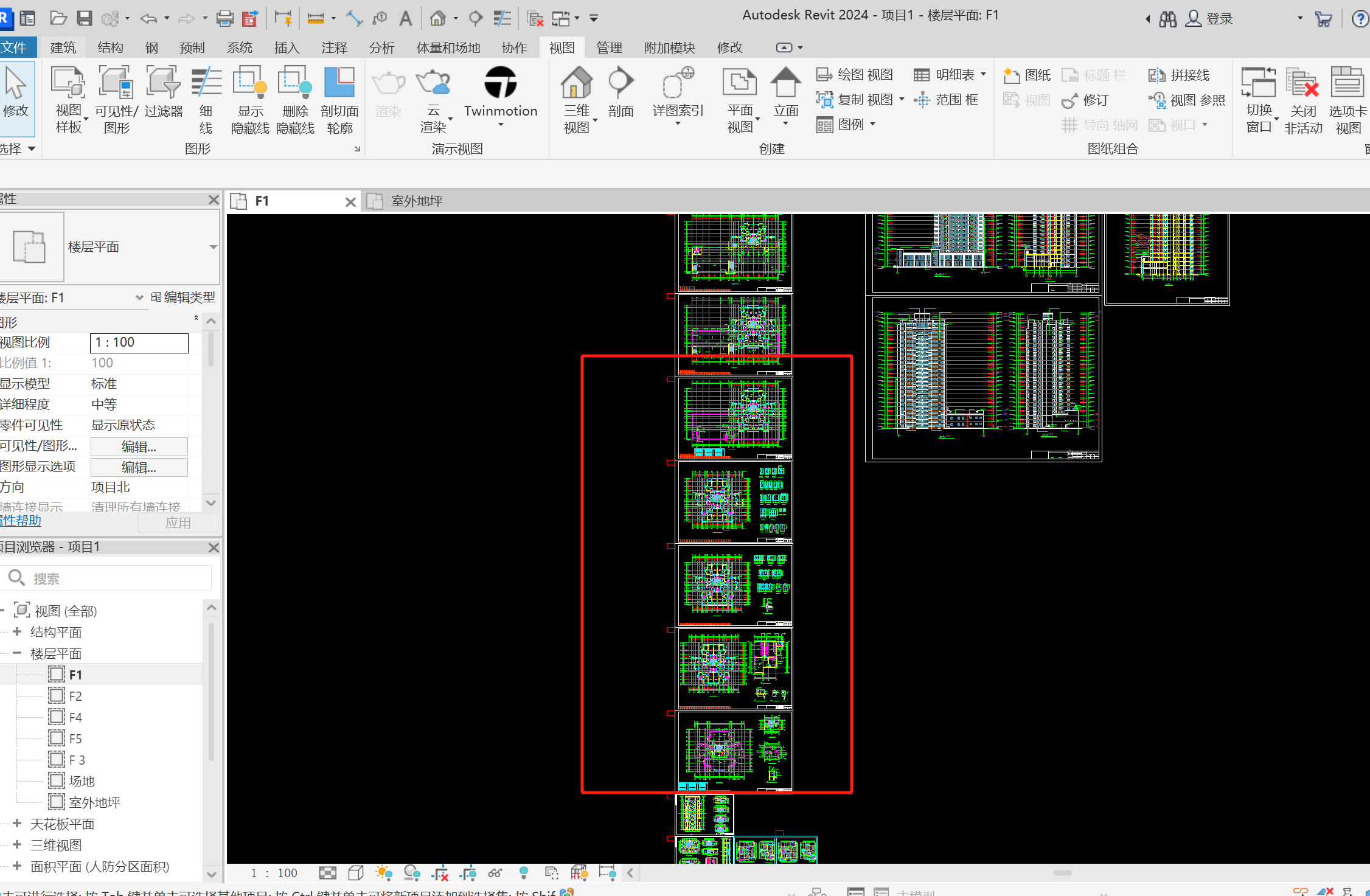
Task: Click the Thin Lines icon in the quick toolbar
Action: (502, 19)
